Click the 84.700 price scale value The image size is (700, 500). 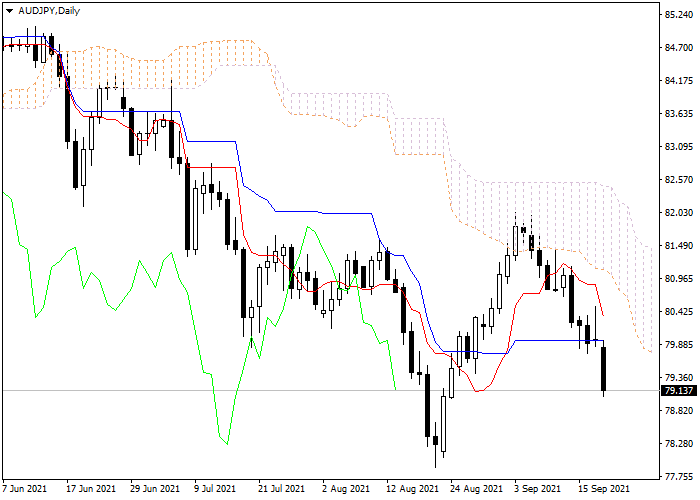(x=679, y=48)
